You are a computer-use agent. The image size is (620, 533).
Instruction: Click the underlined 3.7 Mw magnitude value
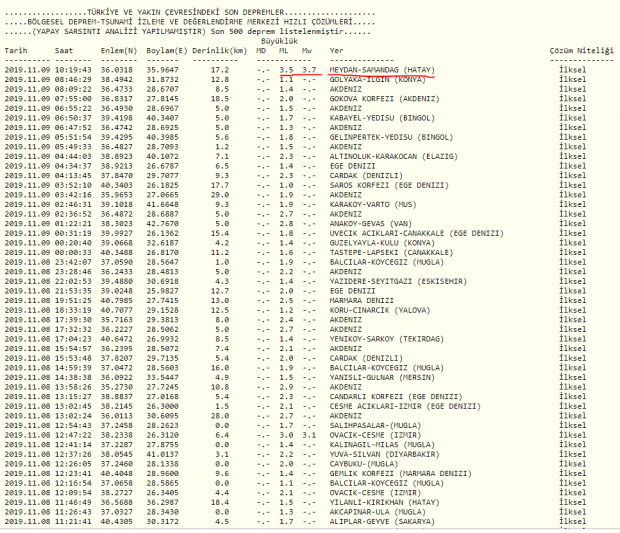point(309,70)
